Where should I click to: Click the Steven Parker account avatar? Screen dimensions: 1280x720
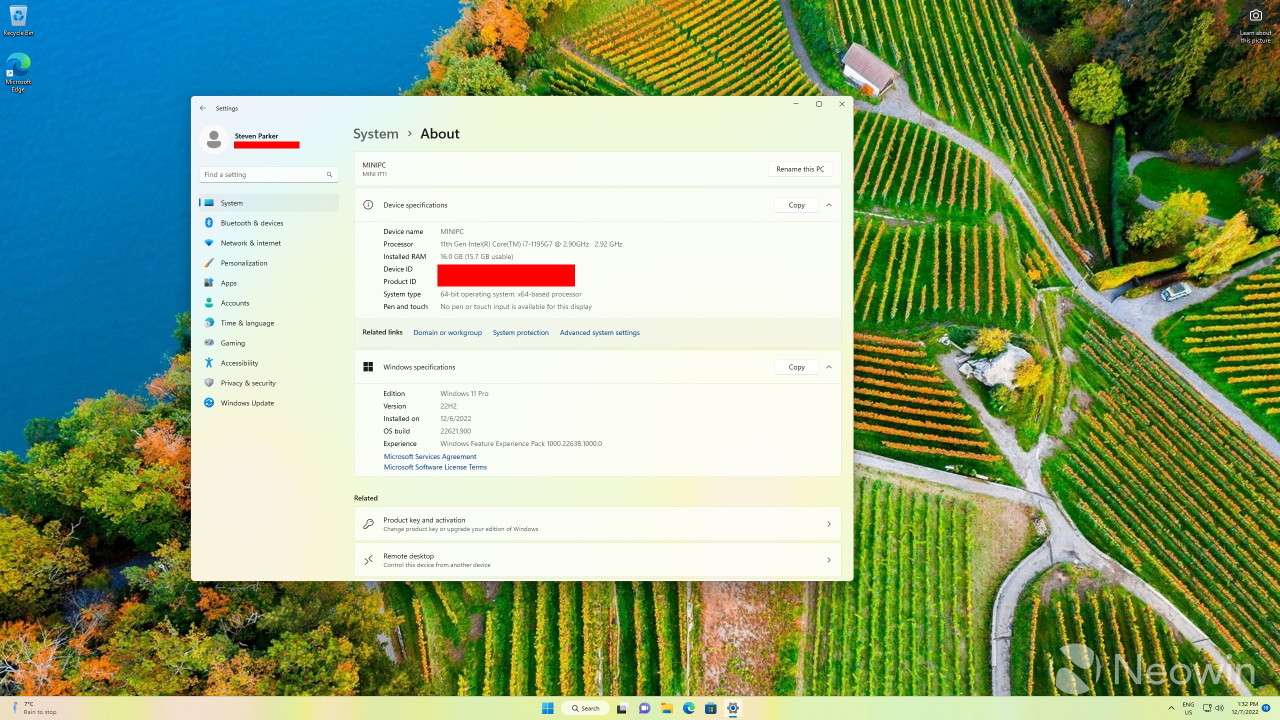pyautogui.click(x=214, y=140)
